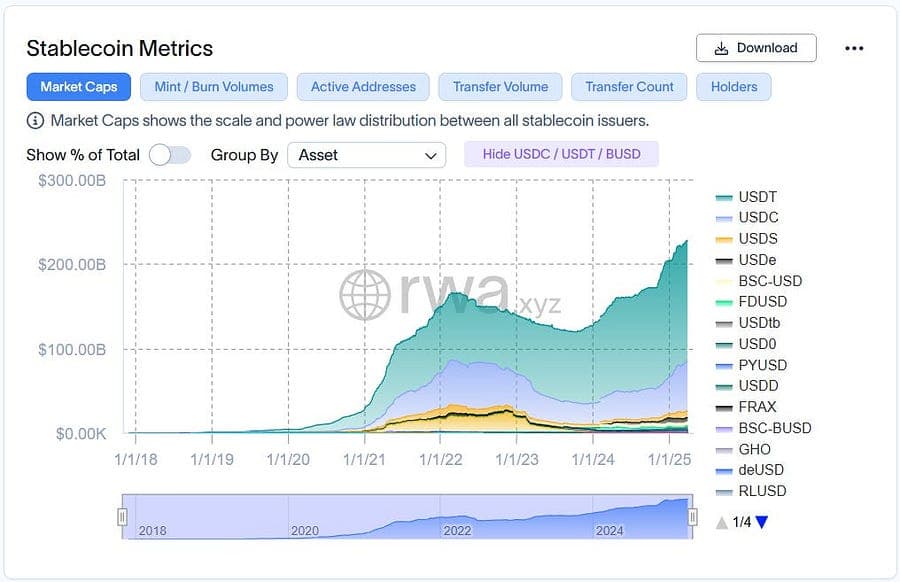Toggle USD0 series in the legend

click(x=746, y=344)
